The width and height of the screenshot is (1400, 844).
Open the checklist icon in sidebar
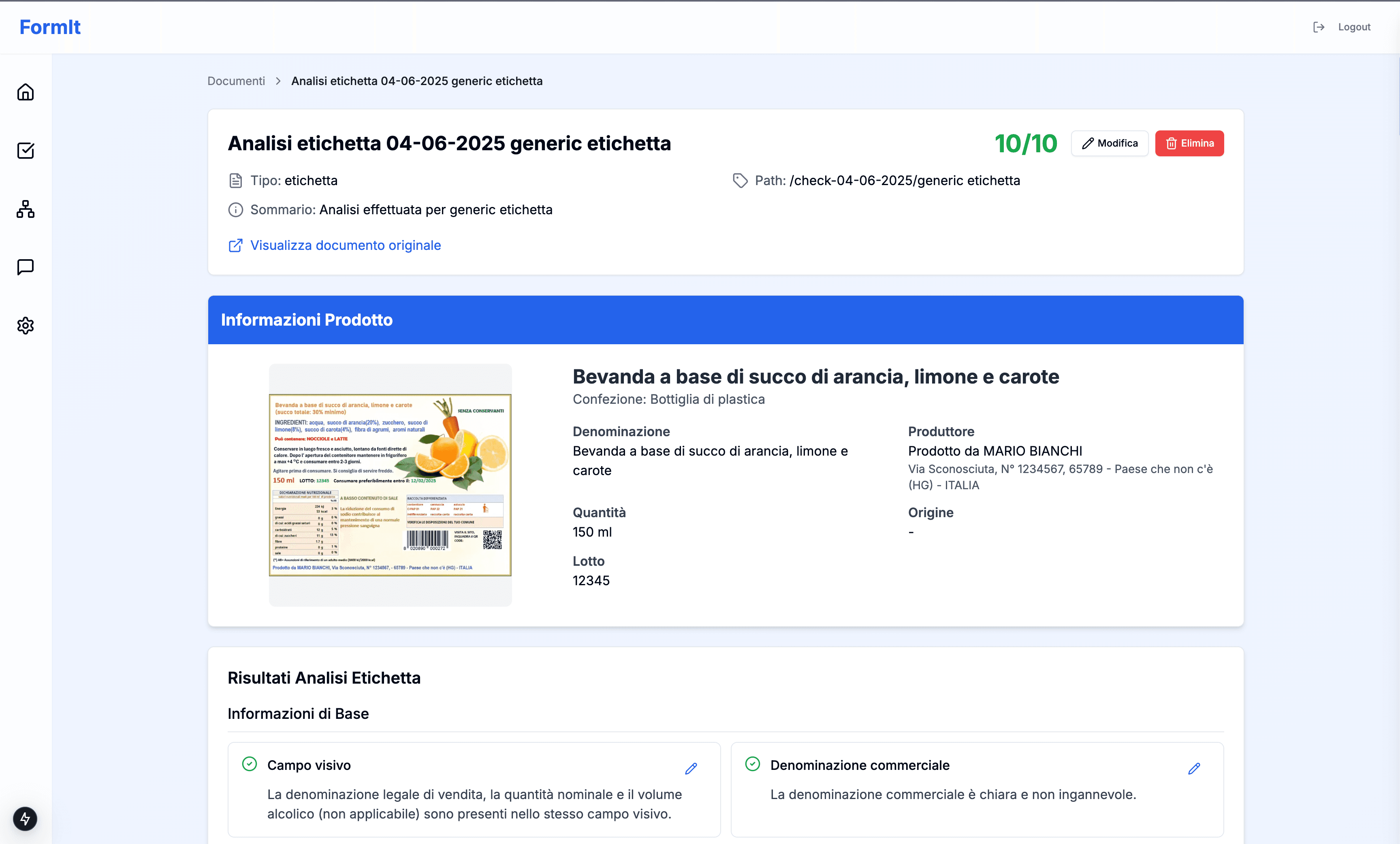[x=26, y=151]
